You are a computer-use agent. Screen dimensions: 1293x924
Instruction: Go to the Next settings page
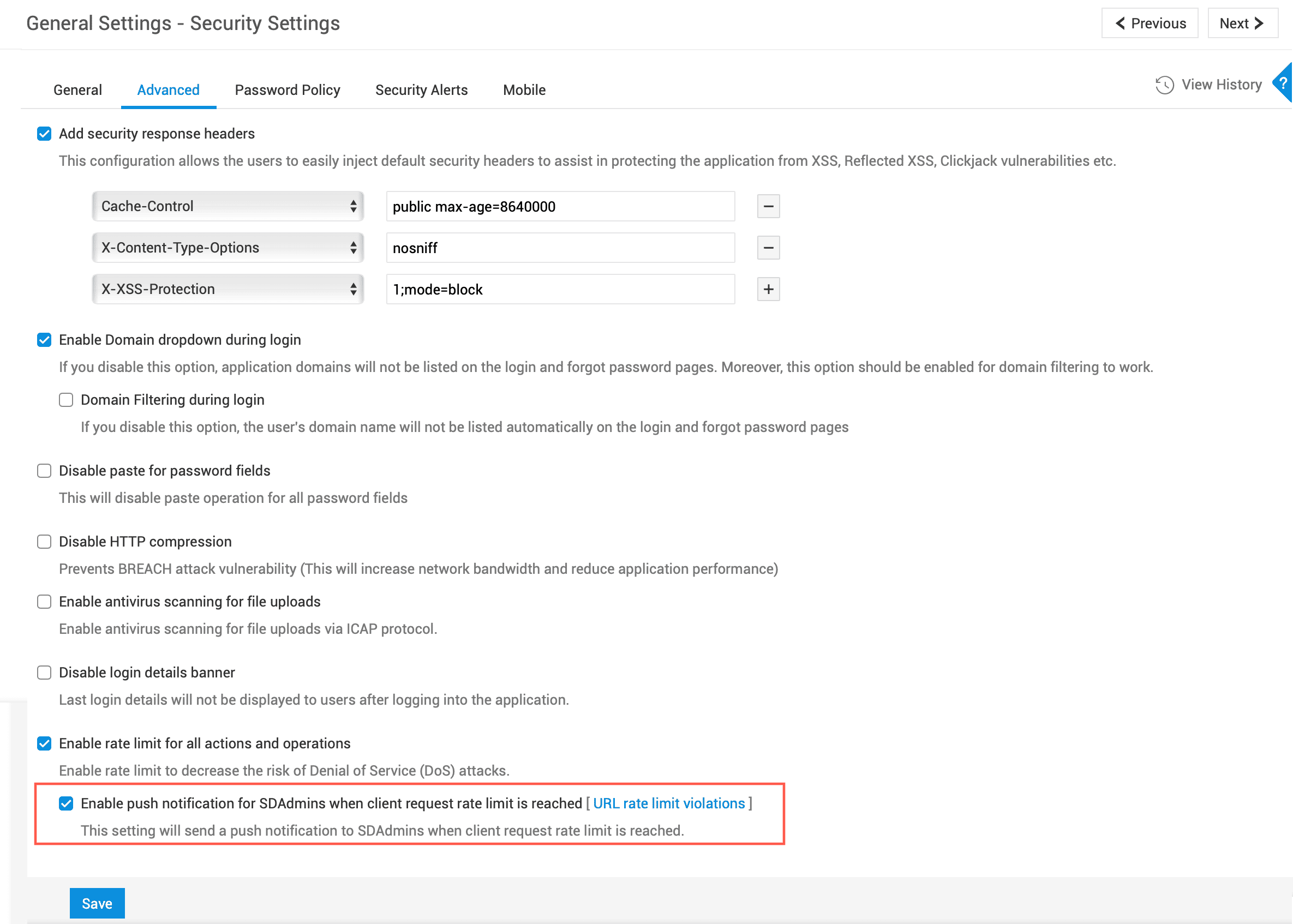pyautogui.click(x=1242, y=23)
